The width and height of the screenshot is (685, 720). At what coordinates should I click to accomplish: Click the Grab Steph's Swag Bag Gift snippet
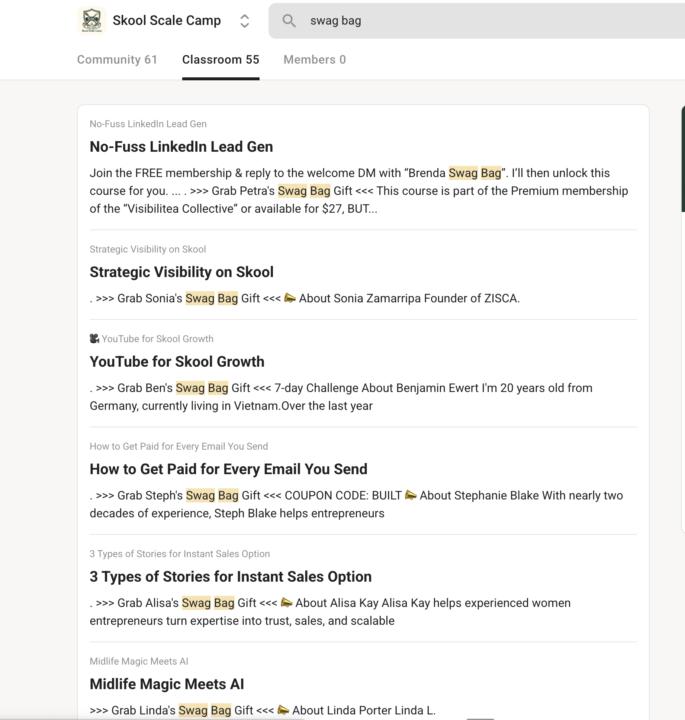(x=356, y=504)
